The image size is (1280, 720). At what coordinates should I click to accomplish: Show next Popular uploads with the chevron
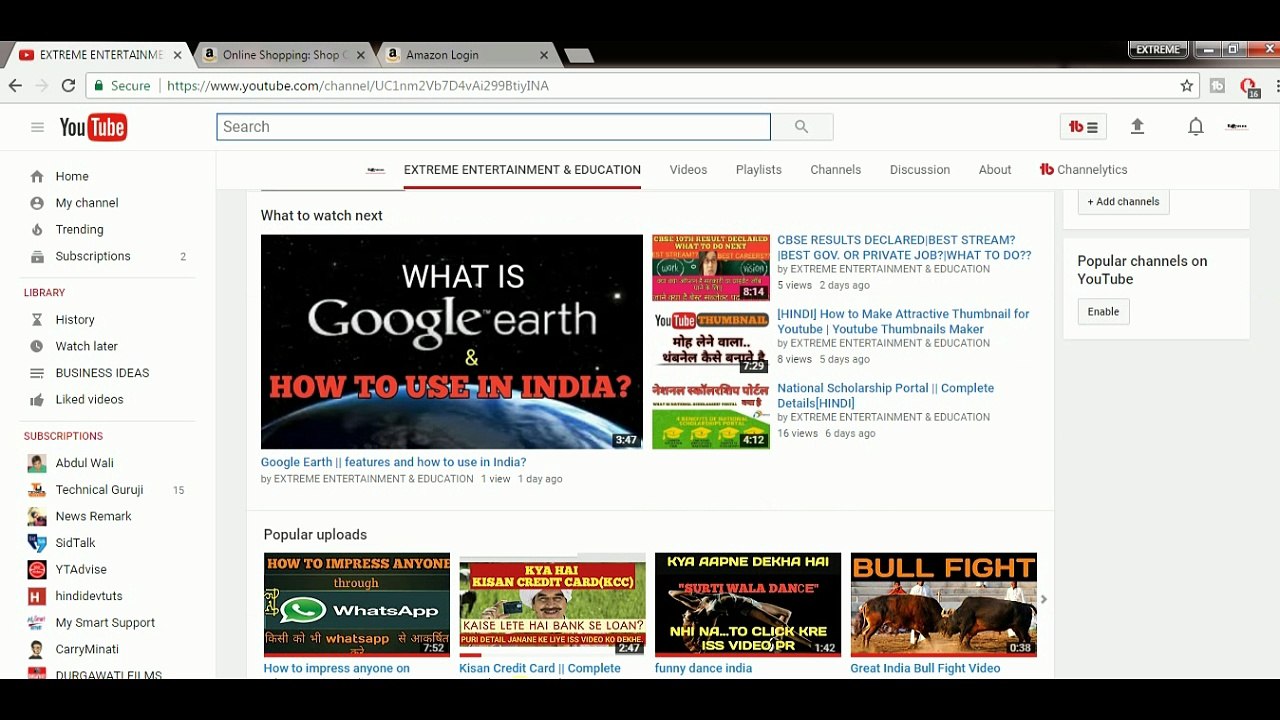click(1043, 600)
